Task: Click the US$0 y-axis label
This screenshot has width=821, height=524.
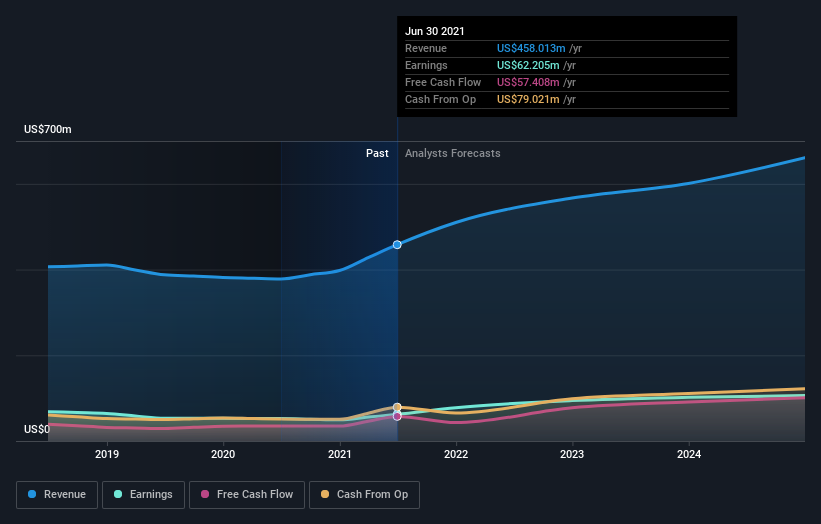Action: click(37, 429)
